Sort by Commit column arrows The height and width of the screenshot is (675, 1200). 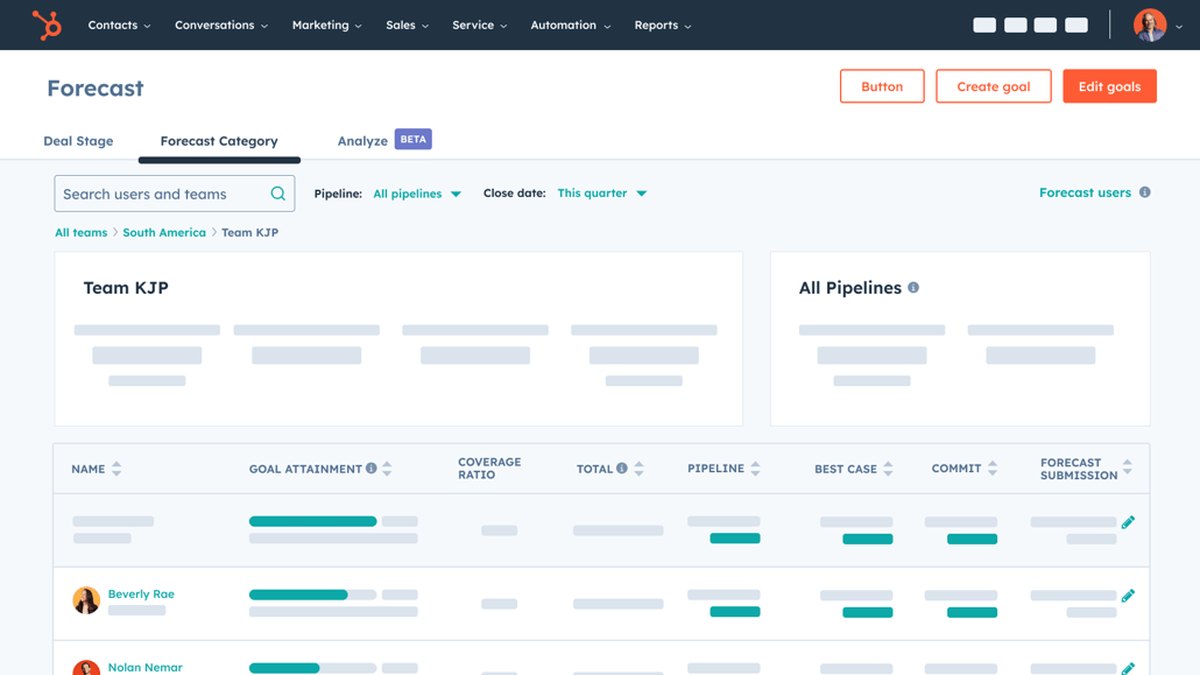(992, 468)
